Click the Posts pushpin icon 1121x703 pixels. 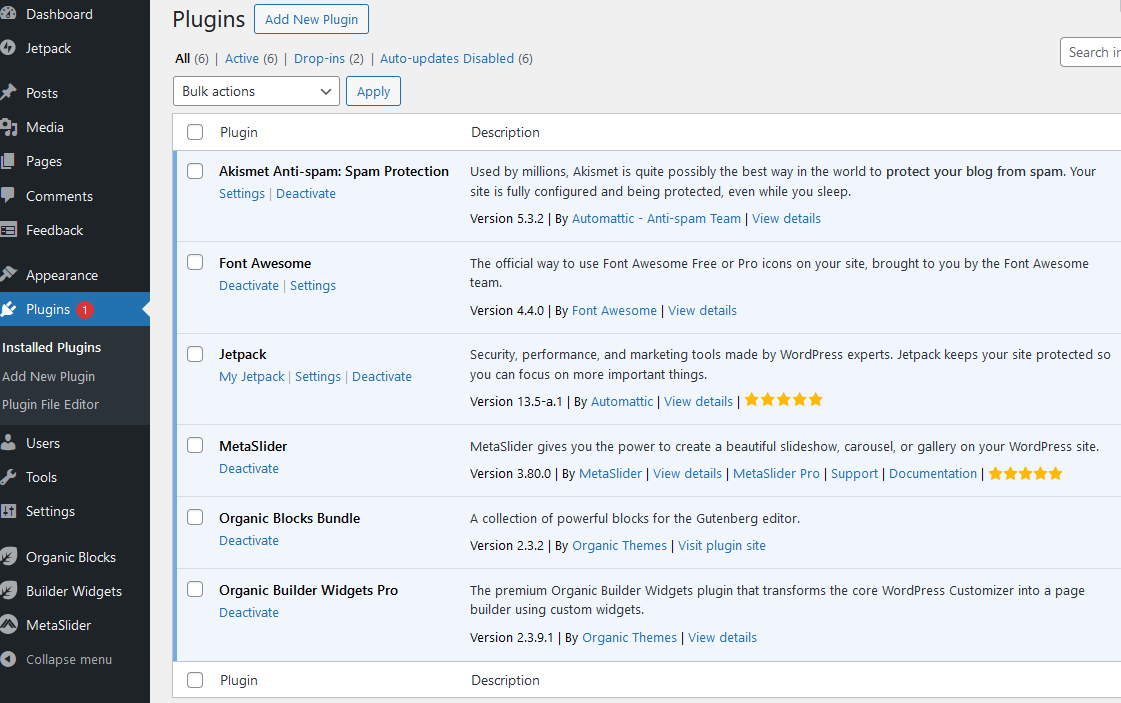pyautogui.click(x=8, y=92)
